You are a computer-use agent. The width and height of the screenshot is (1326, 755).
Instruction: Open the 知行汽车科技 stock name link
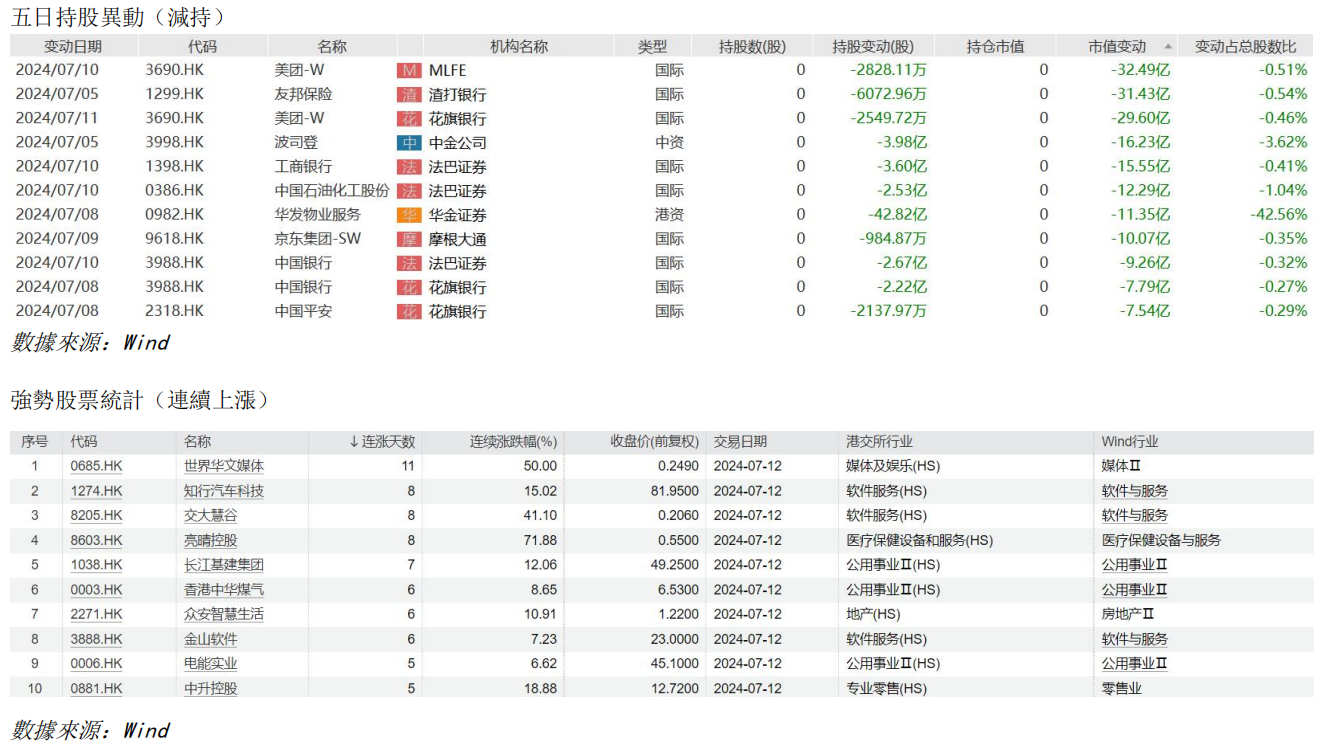pyautogui.click(x=224, y=491)
